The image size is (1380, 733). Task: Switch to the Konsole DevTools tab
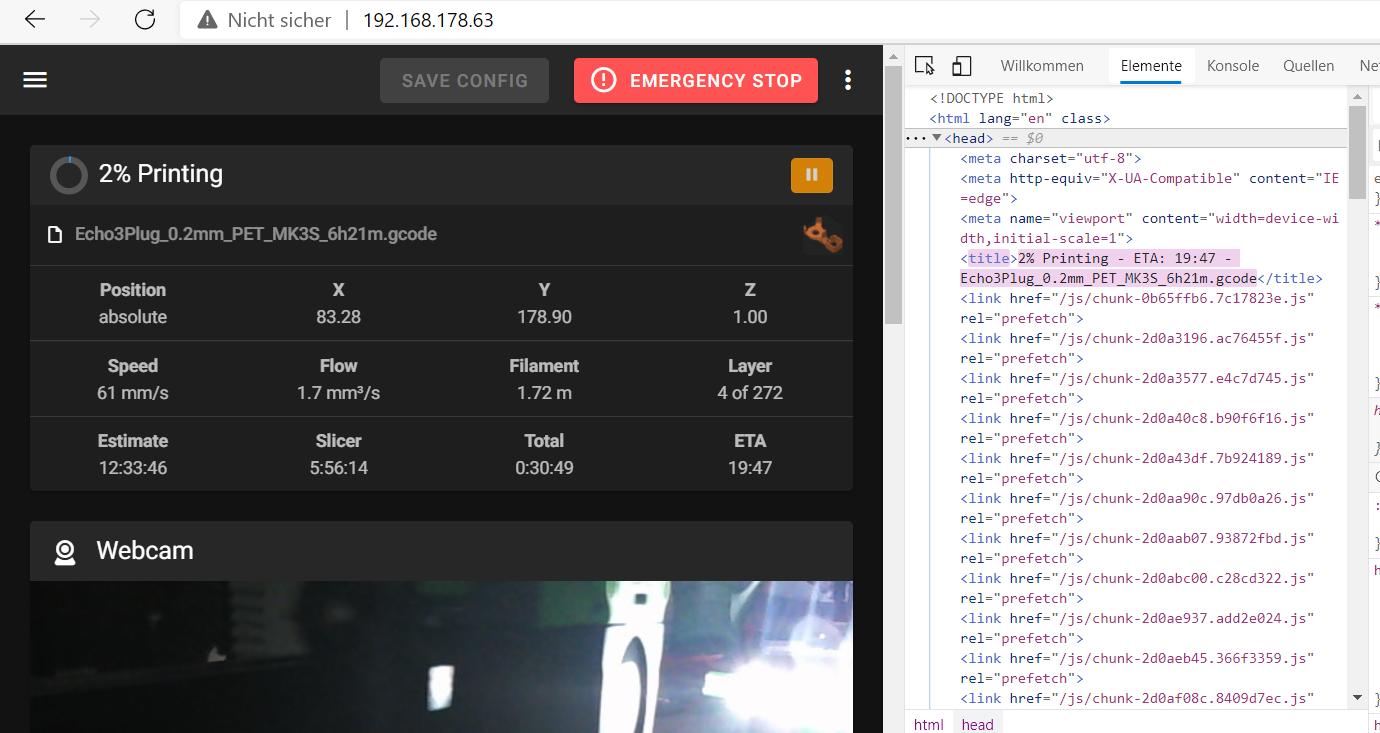(1233, 66)
